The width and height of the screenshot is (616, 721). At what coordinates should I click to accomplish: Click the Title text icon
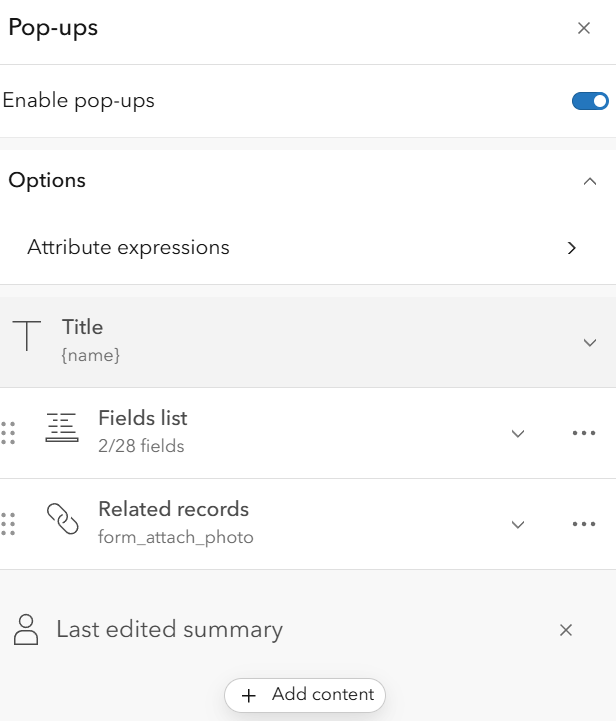pos(27,336)
